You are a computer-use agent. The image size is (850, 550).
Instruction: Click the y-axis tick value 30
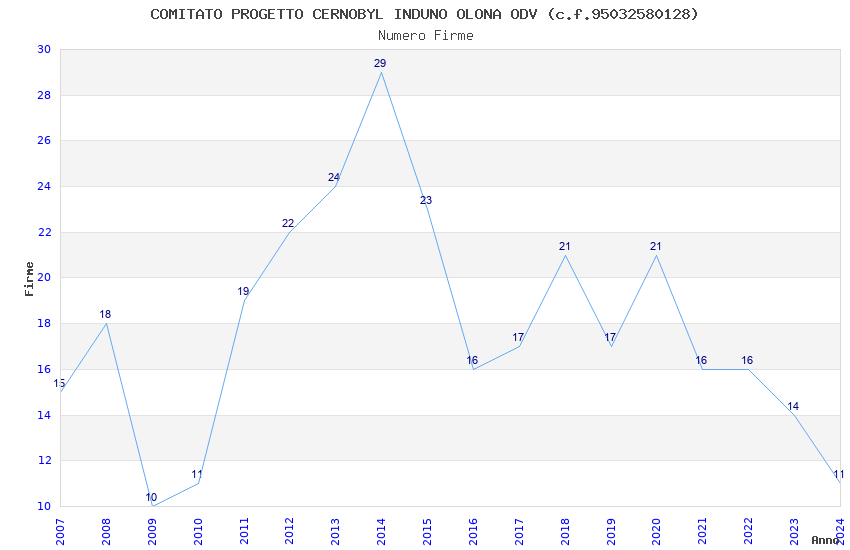point(44,49)
